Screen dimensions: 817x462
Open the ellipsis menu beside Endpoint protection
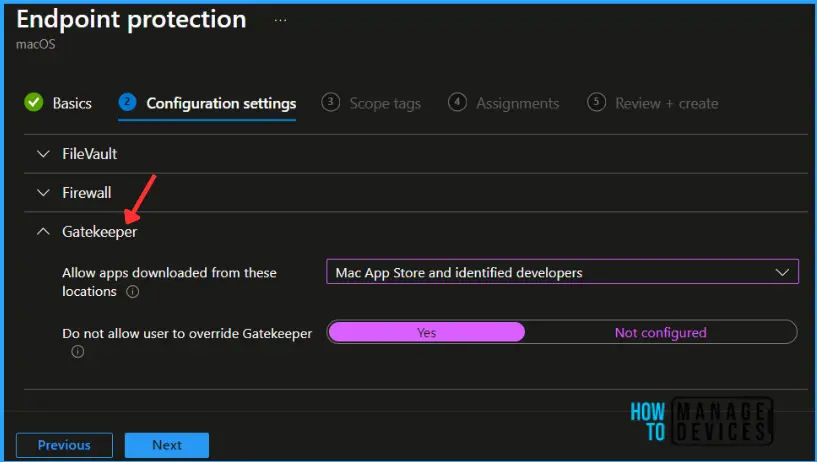(x=280, y=20)
